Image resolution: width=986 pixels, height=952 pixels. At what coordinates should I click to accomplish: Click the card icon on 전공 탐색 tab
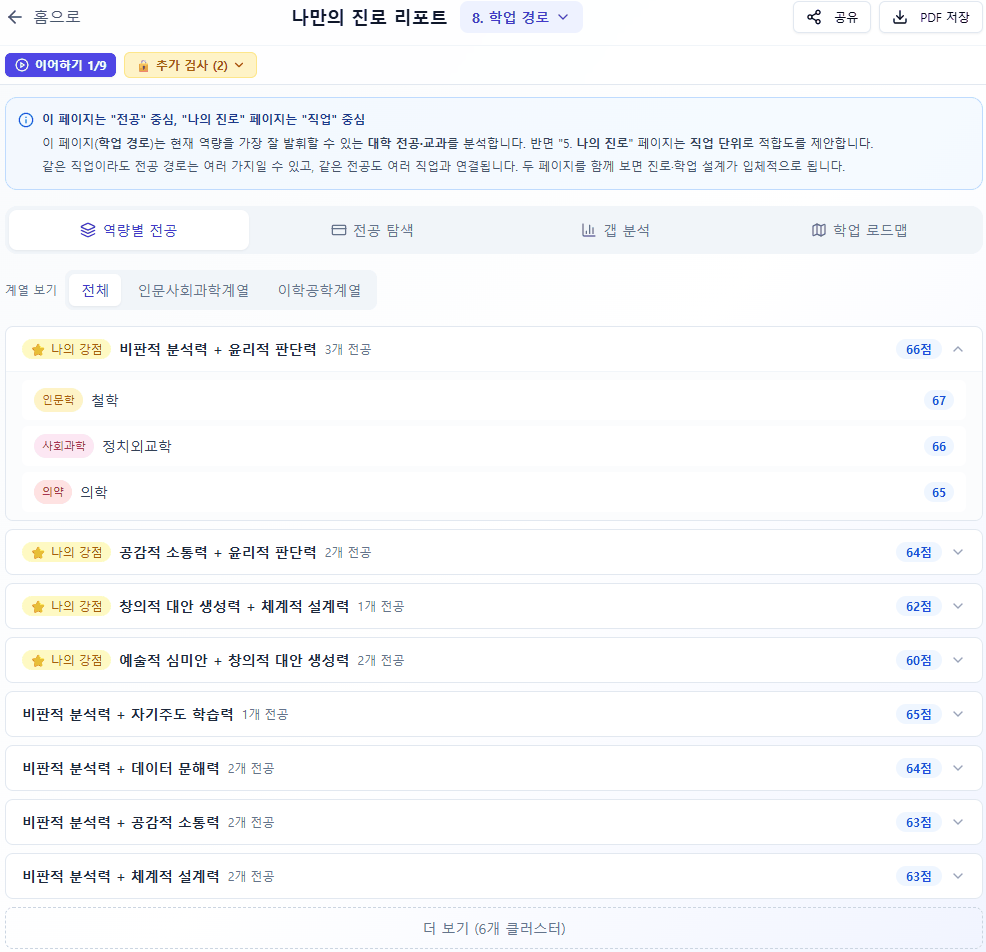[338, 230]
